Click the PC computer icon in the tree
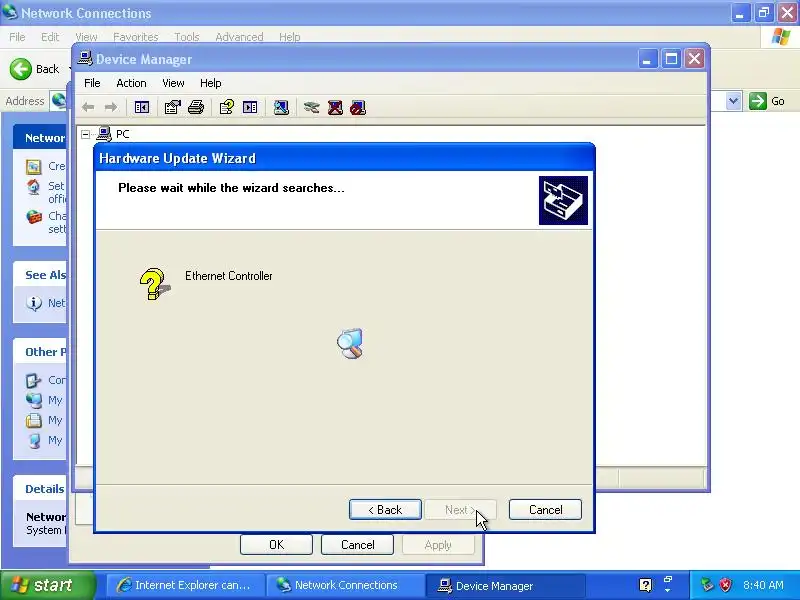Viewport: 800px width, 600px height. click(104, 134)
